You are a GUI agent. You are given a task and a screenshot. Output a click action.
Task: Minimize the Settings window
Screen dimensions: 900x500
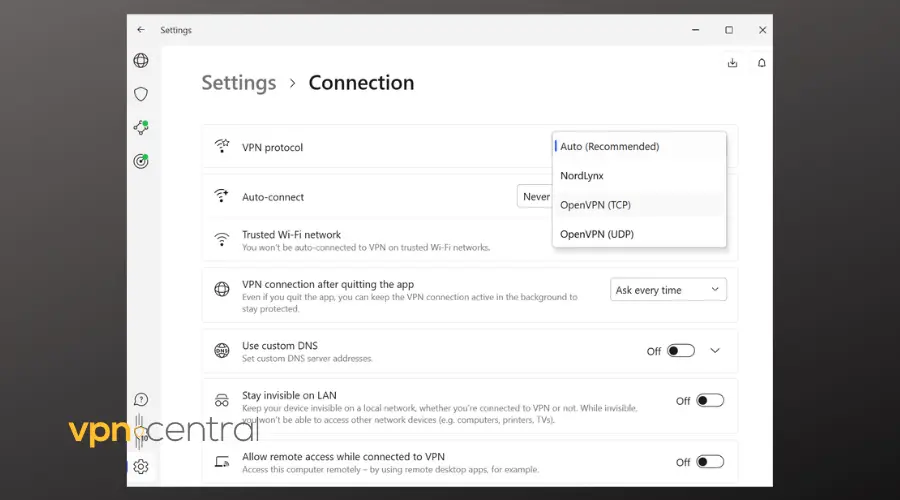696,30
